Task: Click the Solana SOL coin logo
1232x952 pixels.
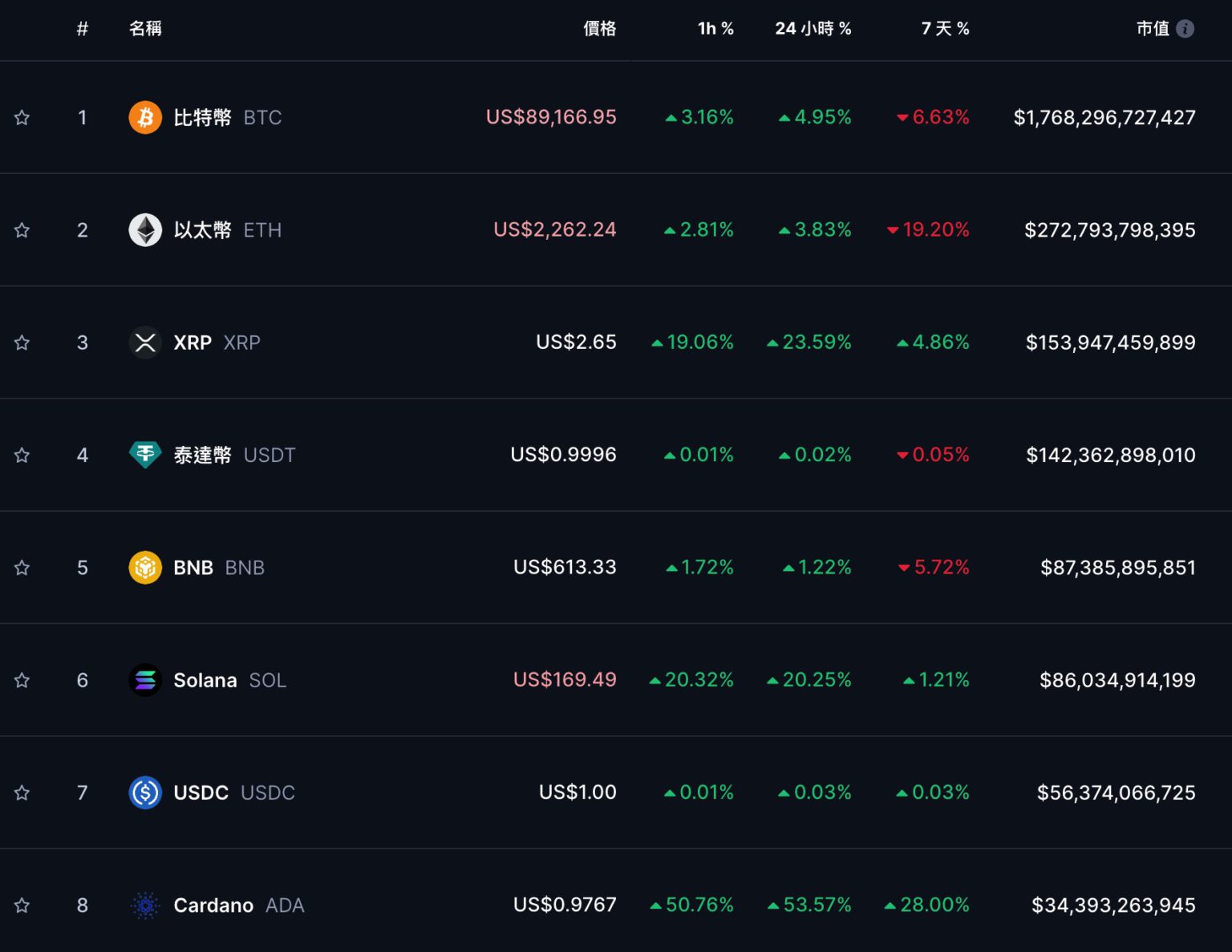Action: [x=145, y=680]
